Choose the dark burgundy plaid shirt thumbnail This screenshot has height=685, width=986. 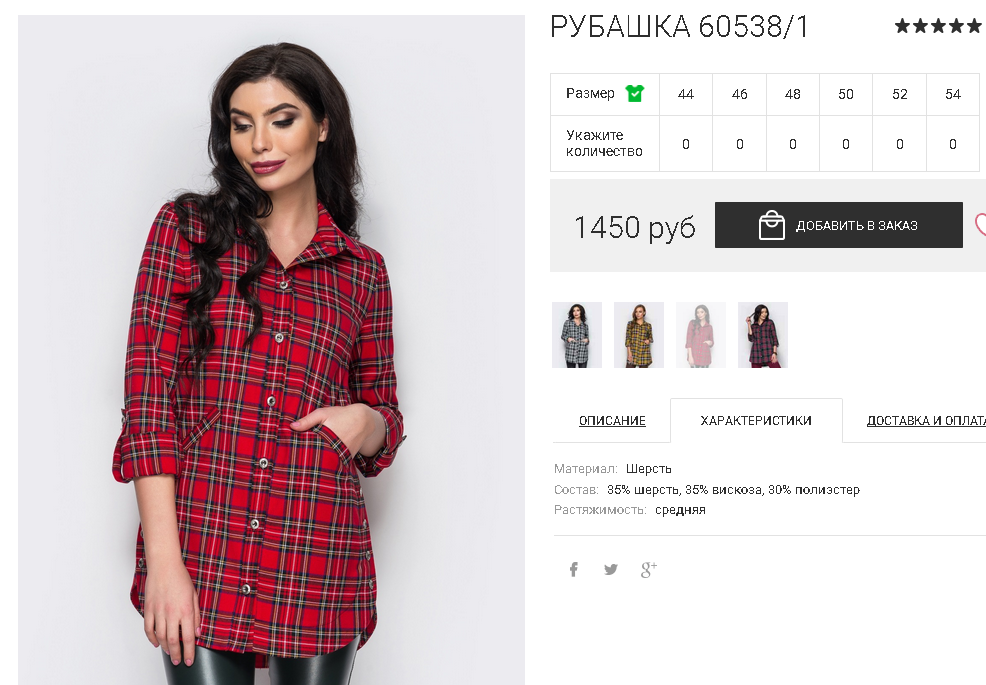762,335
